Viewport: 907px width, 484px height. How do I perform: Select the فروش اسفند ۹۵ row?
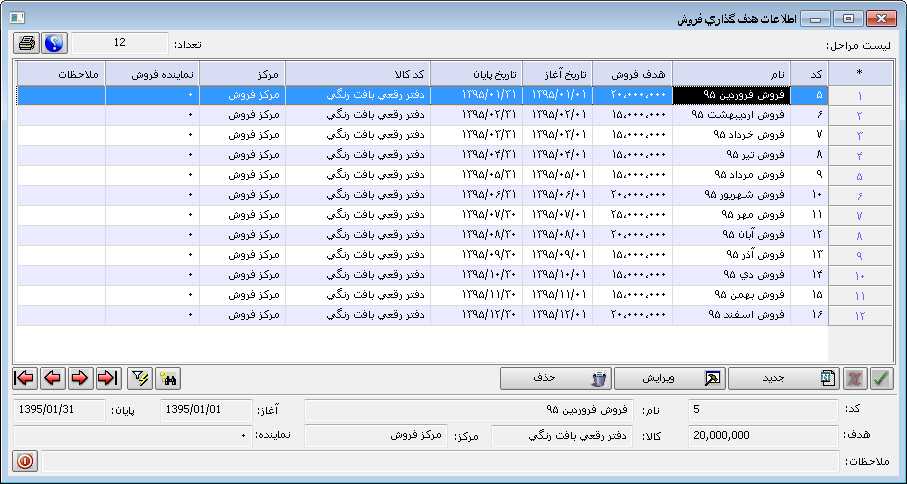(x=731, y=315)
